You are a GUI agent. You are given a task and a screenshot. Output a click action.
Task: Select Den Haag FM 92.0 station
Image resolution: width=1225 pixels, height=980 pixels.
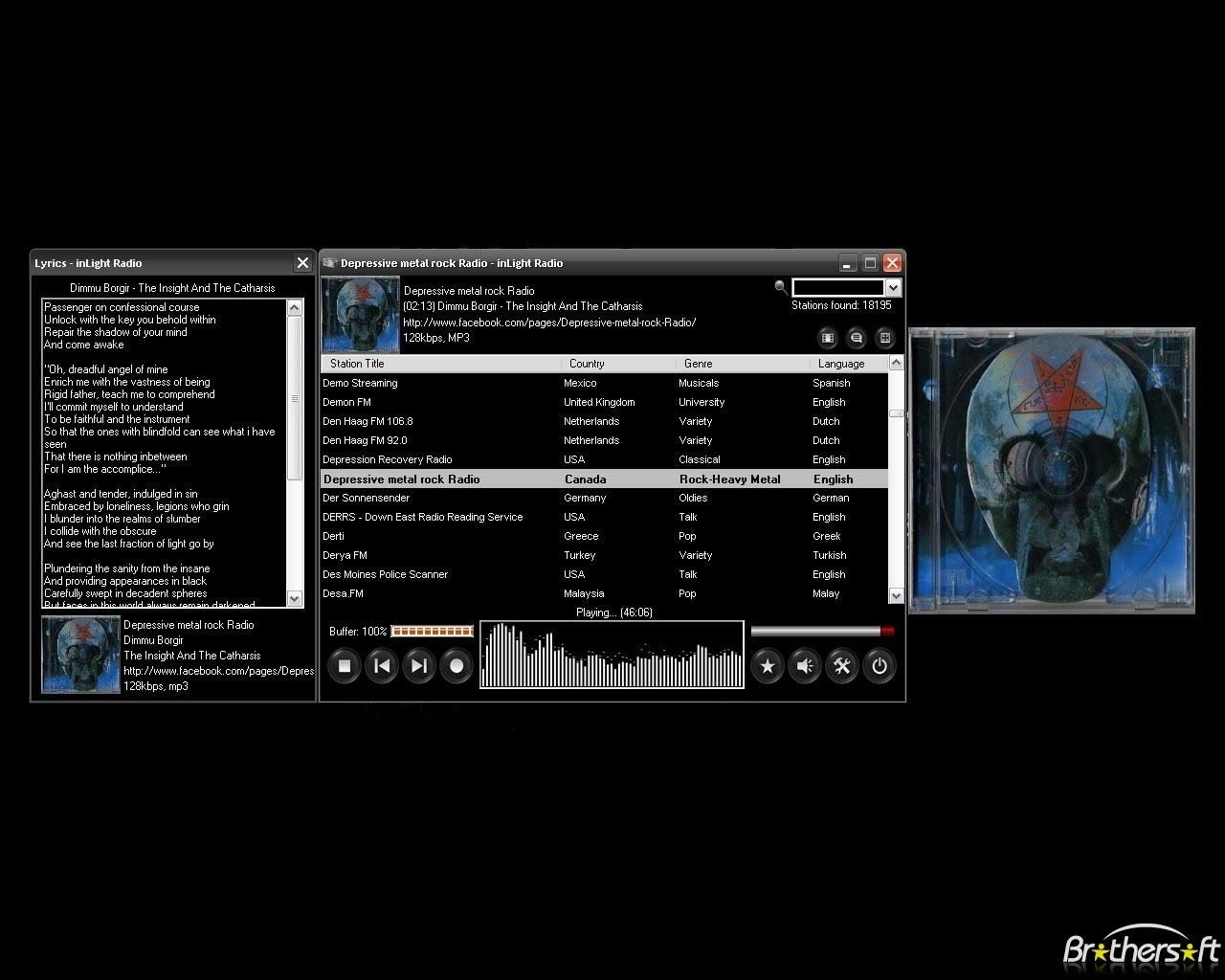[604, 440]
